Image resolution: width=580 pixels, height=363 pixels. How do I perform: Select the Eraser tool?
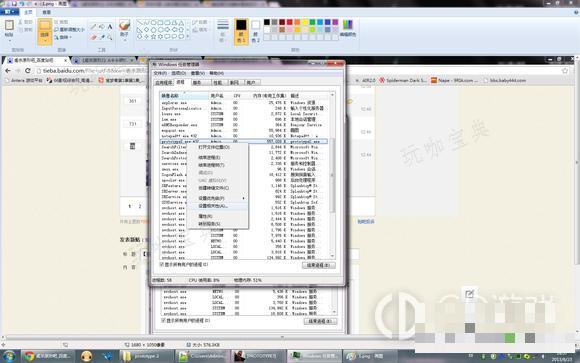click(x=94, y=37)
